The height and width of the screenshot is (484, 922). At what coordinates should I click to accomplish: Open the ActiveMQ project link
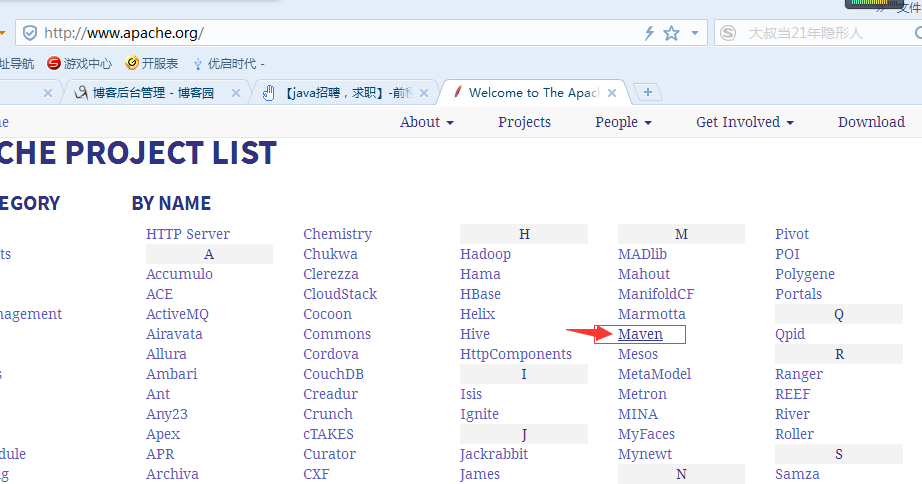[x=177, y=314]
